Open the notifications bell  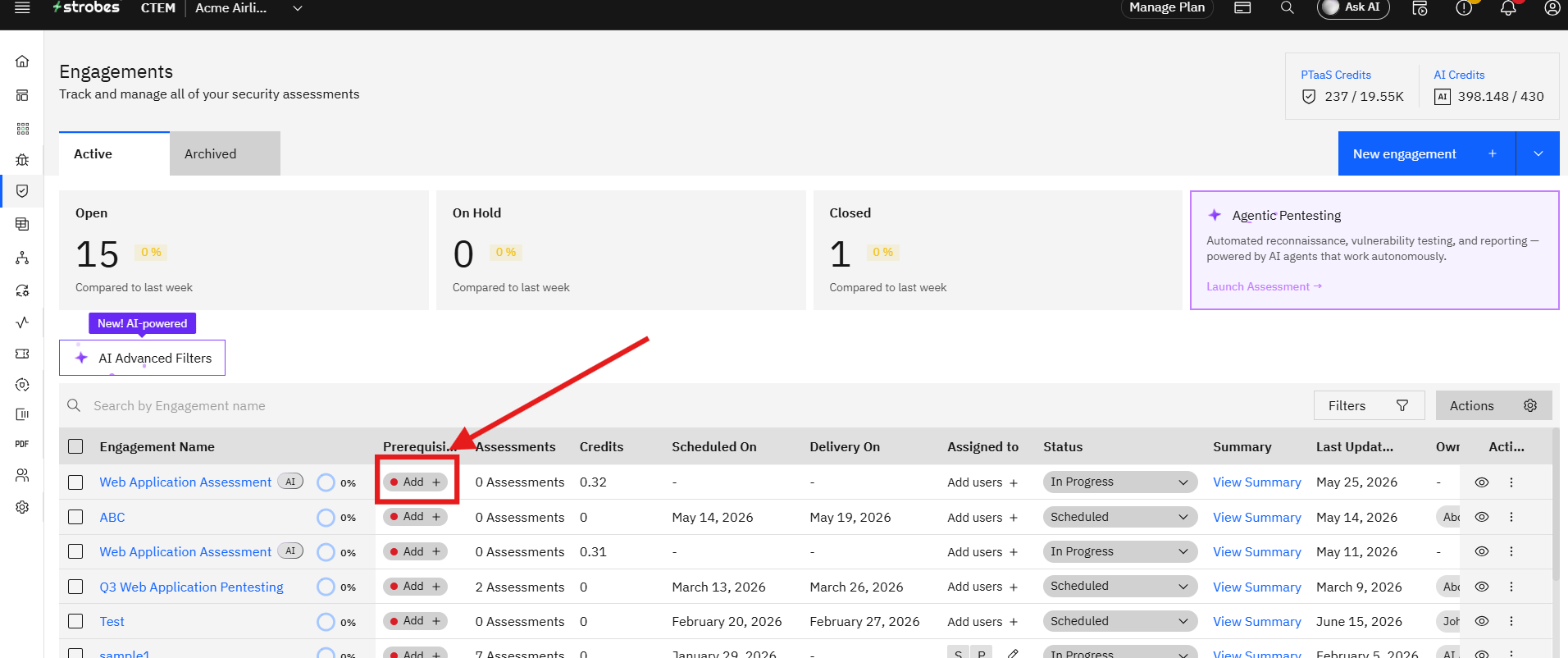[1507, 8]
